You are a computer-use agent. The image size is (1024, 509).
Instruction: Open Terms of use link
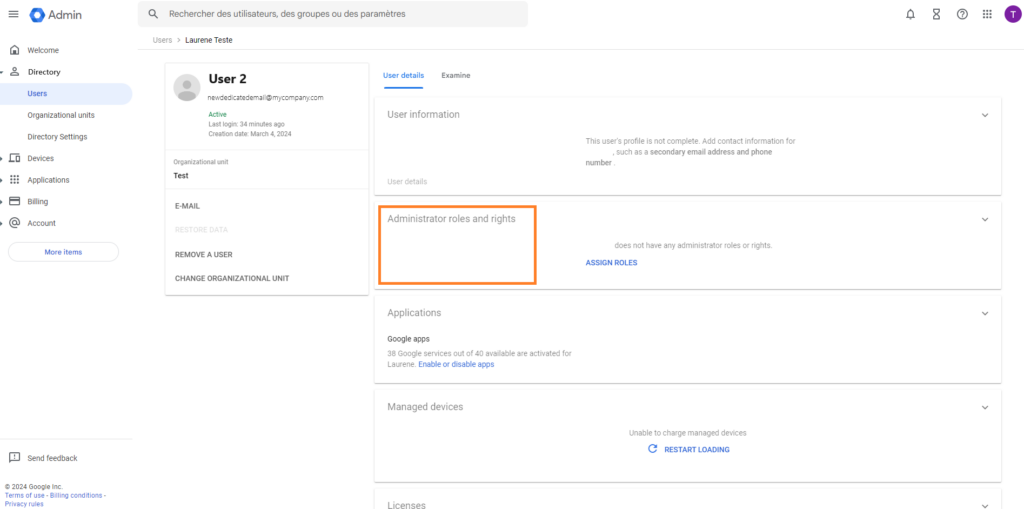(23, 495)
